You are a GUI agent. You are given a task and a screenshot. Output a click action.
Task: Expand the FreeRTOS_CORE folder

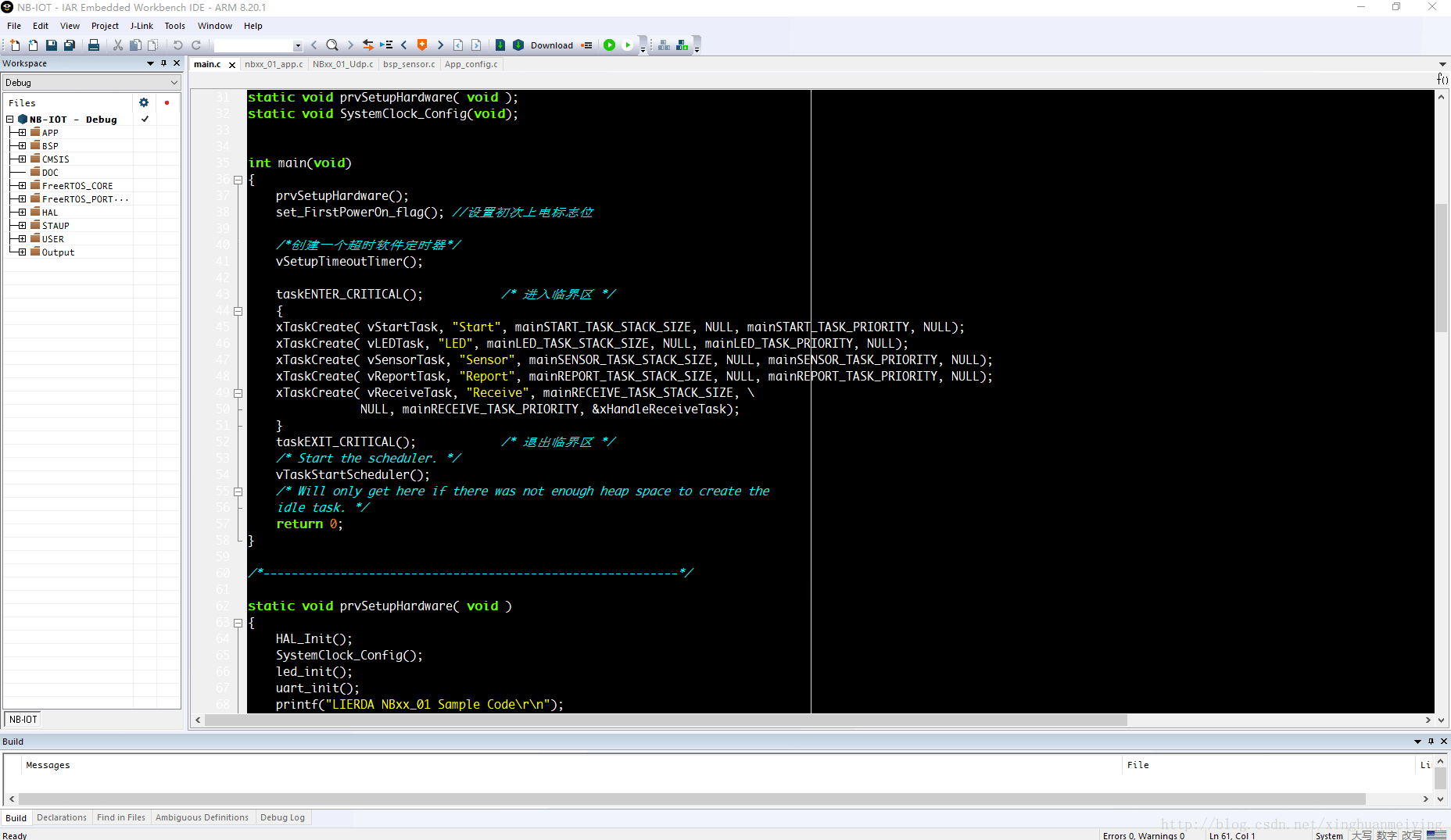click(x=22, y=186)
